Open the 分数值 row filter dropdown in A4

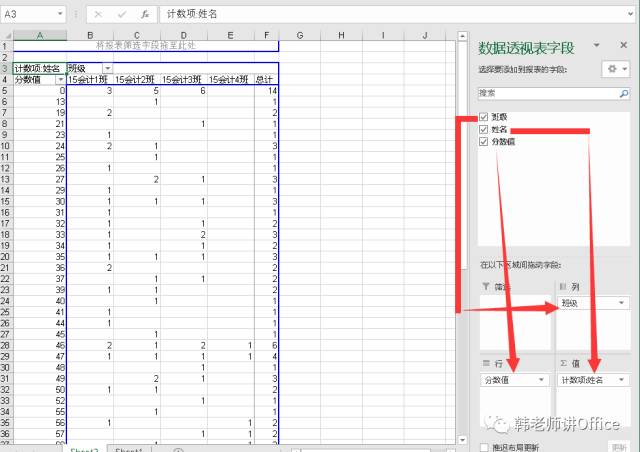[x=61, y=79]
